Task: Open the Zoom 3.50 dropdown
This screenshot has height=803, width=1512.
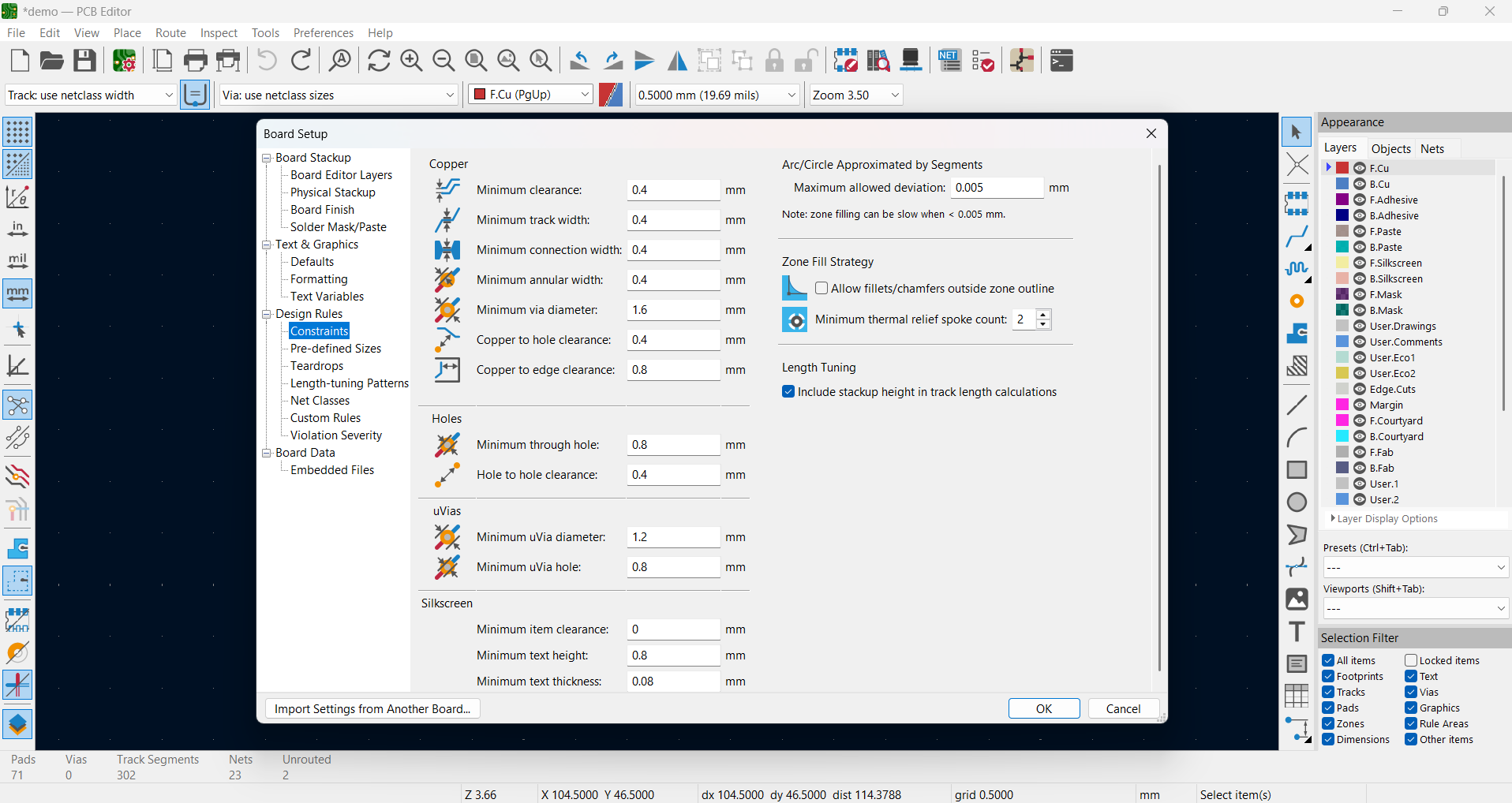Action: click(855, 95)
